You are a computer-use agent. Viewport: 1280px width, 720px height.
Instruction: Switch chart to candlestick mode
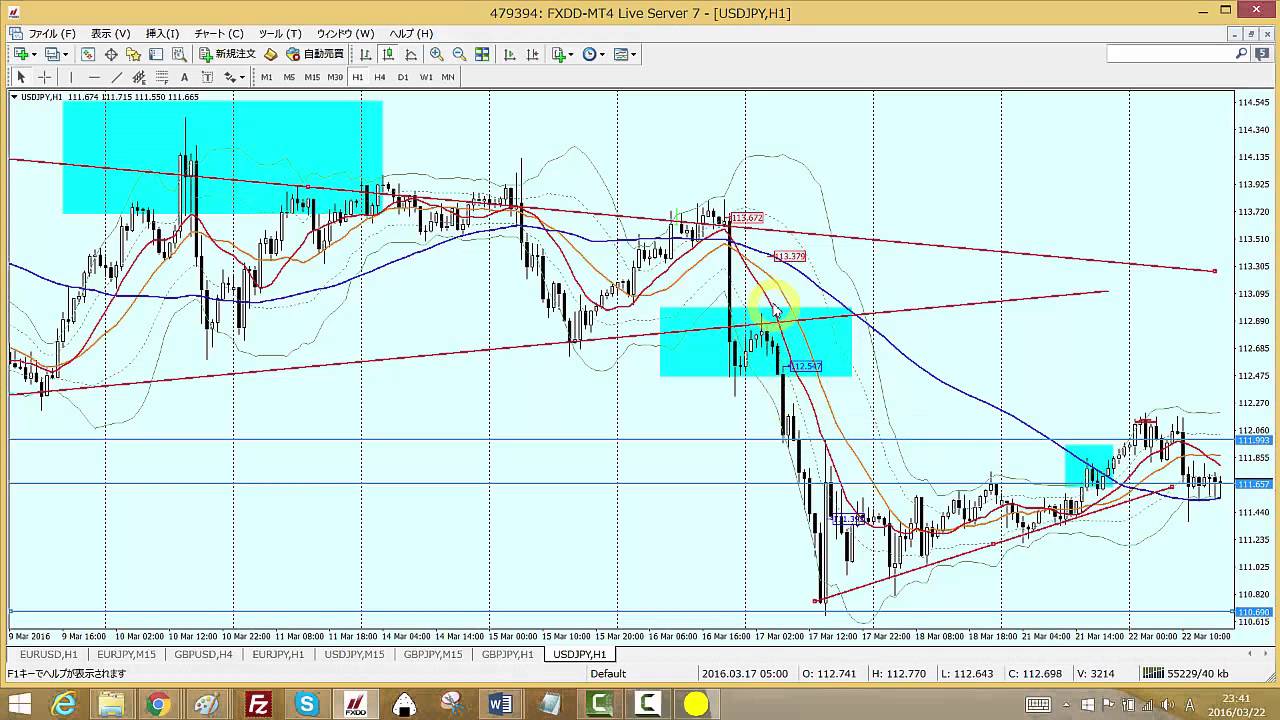388,54
